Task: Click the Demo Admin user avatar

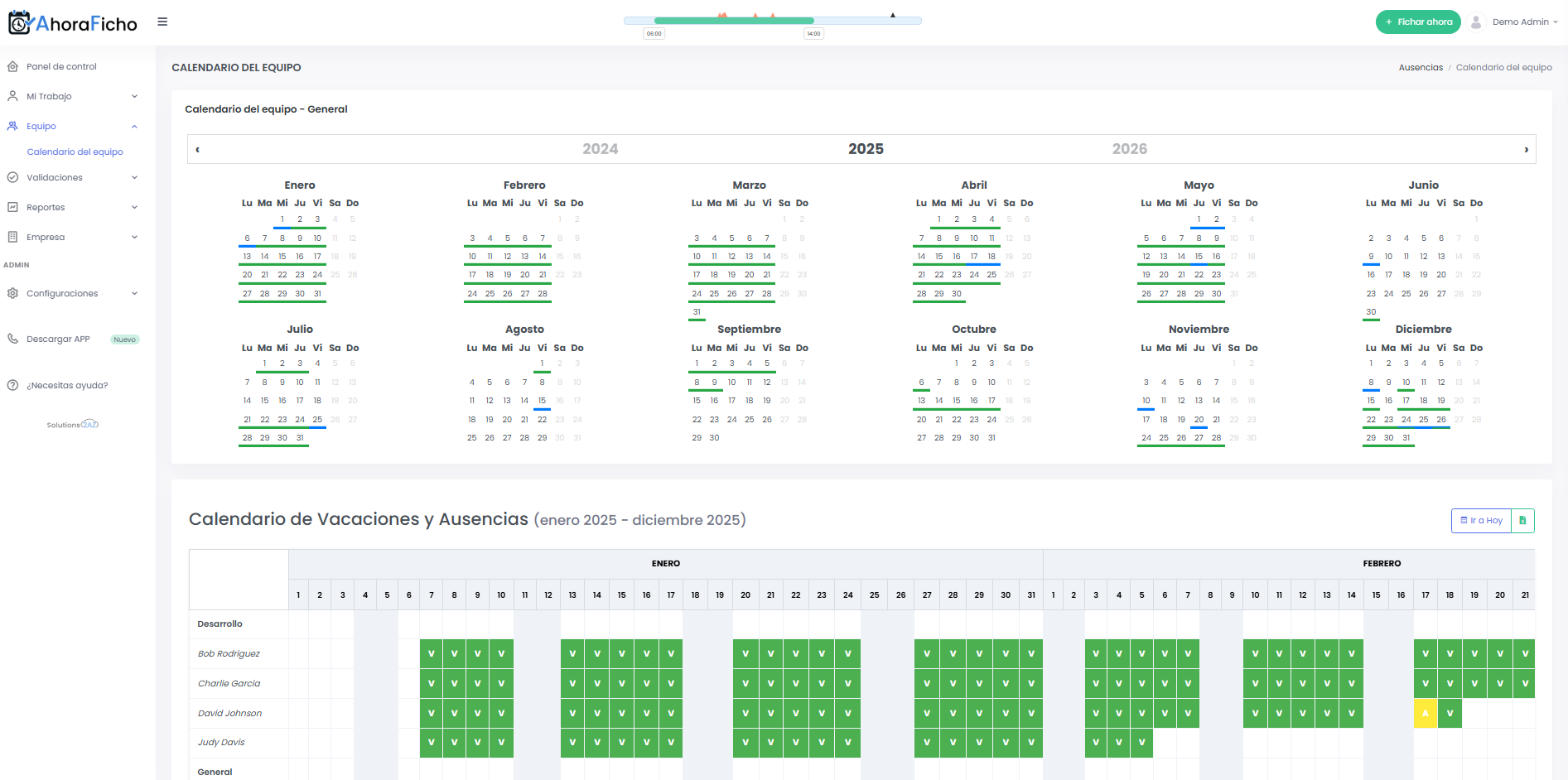Action: [x=1476, y=22]
